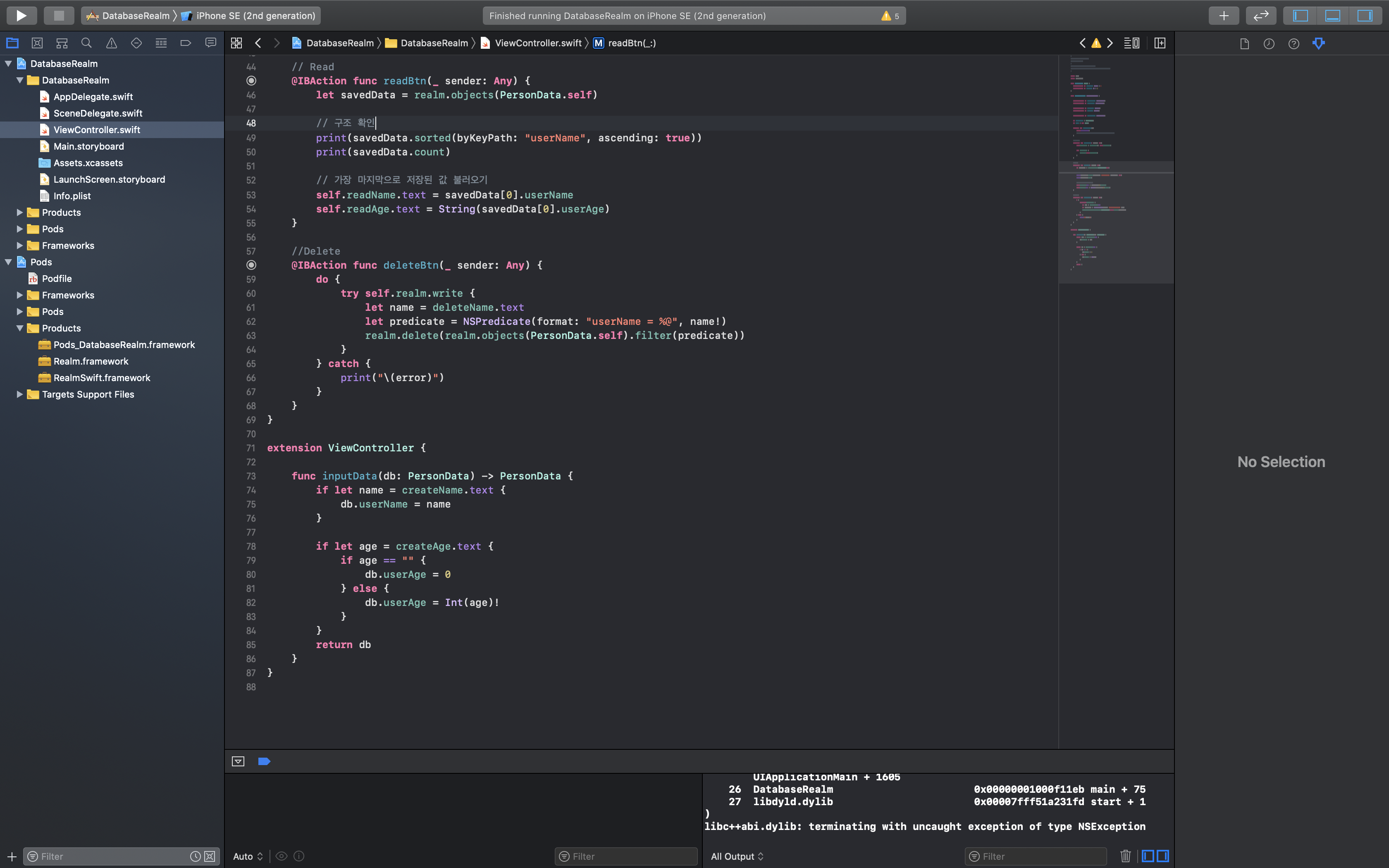Click the trash icon to clear console
1389x868 pixels.
(x=1125, y=856)
